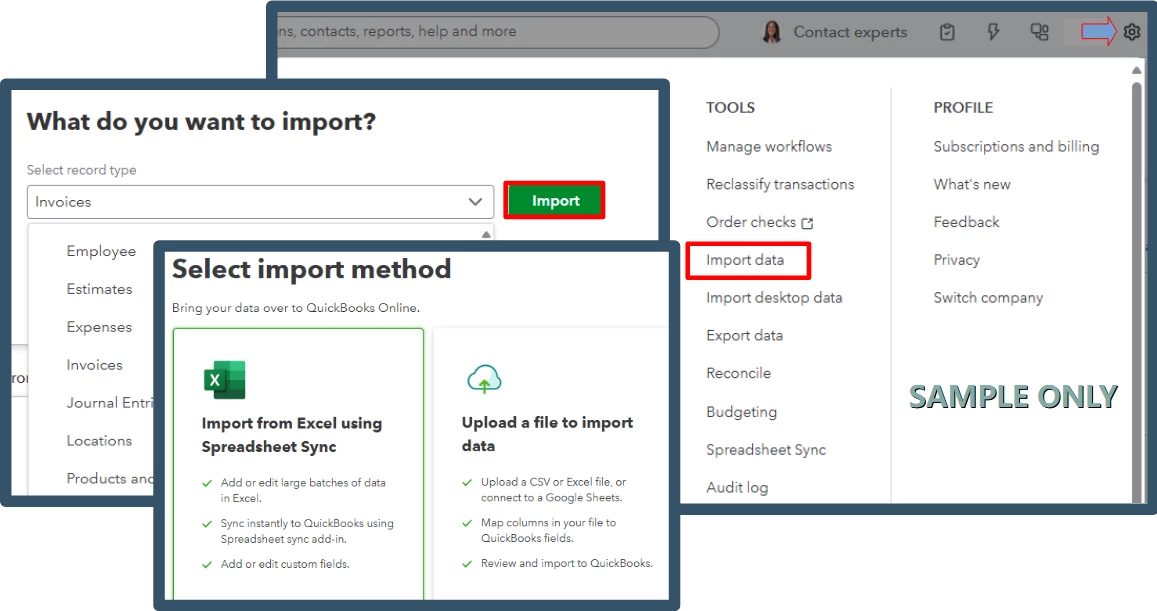This screenshot has width=1157, height=611.
Task: Open Feedback under Profile
Action: (x=967, y=222)
